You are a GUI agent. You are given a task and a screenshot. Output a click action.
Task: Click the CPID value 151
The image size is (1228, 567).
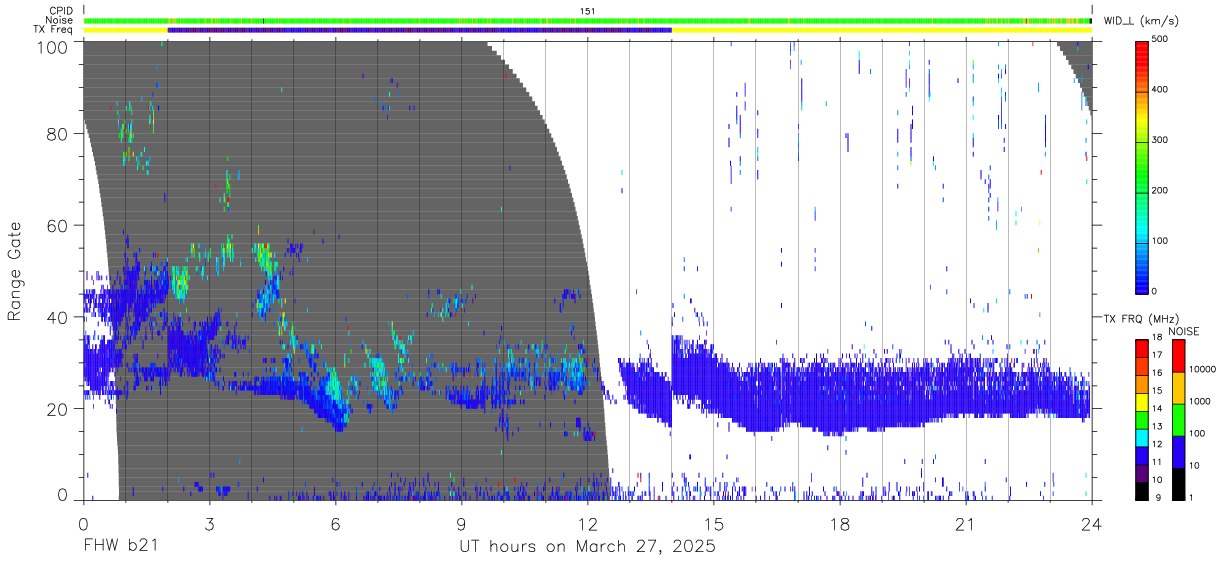[588, 11]
